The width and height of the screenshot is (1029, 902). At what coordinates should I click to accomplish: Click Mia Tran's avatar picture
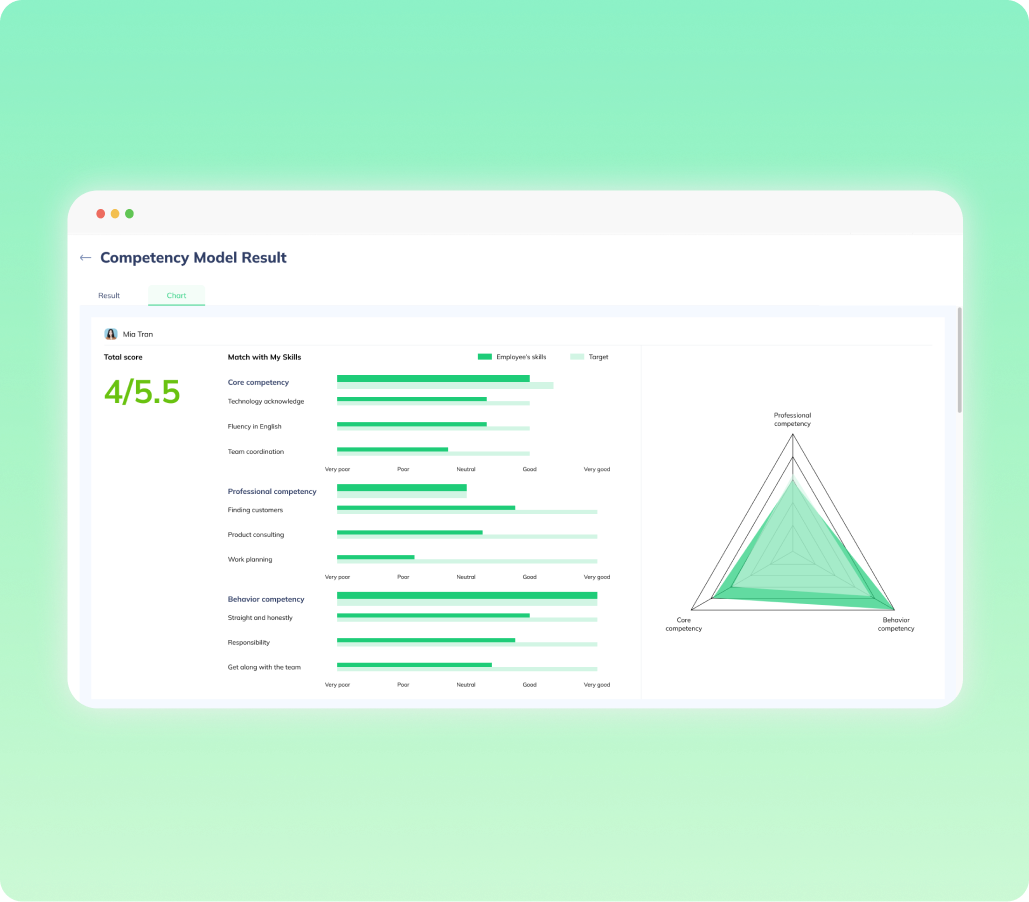pos(111,334)
